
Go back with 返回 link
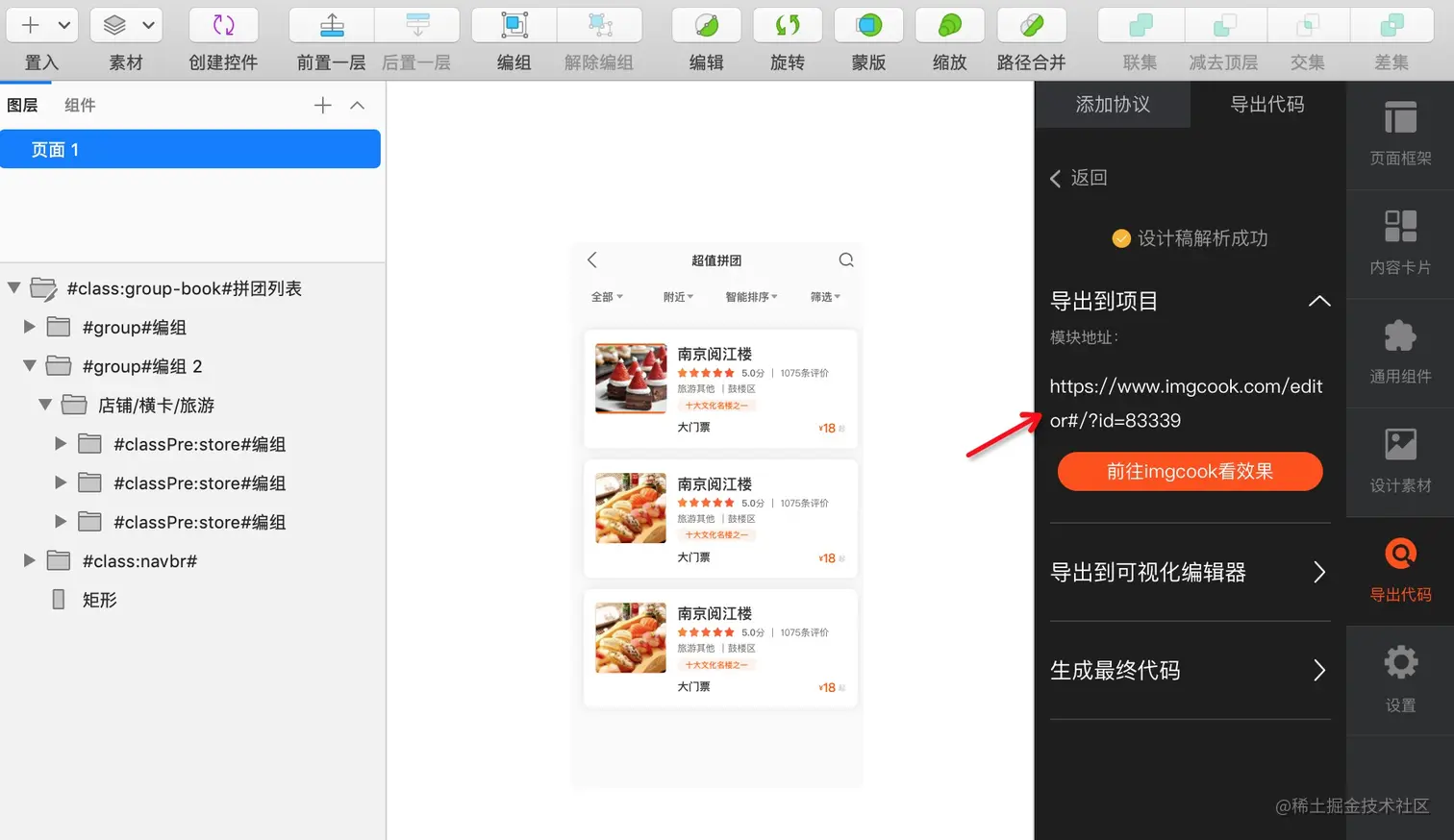[1079, 178]
